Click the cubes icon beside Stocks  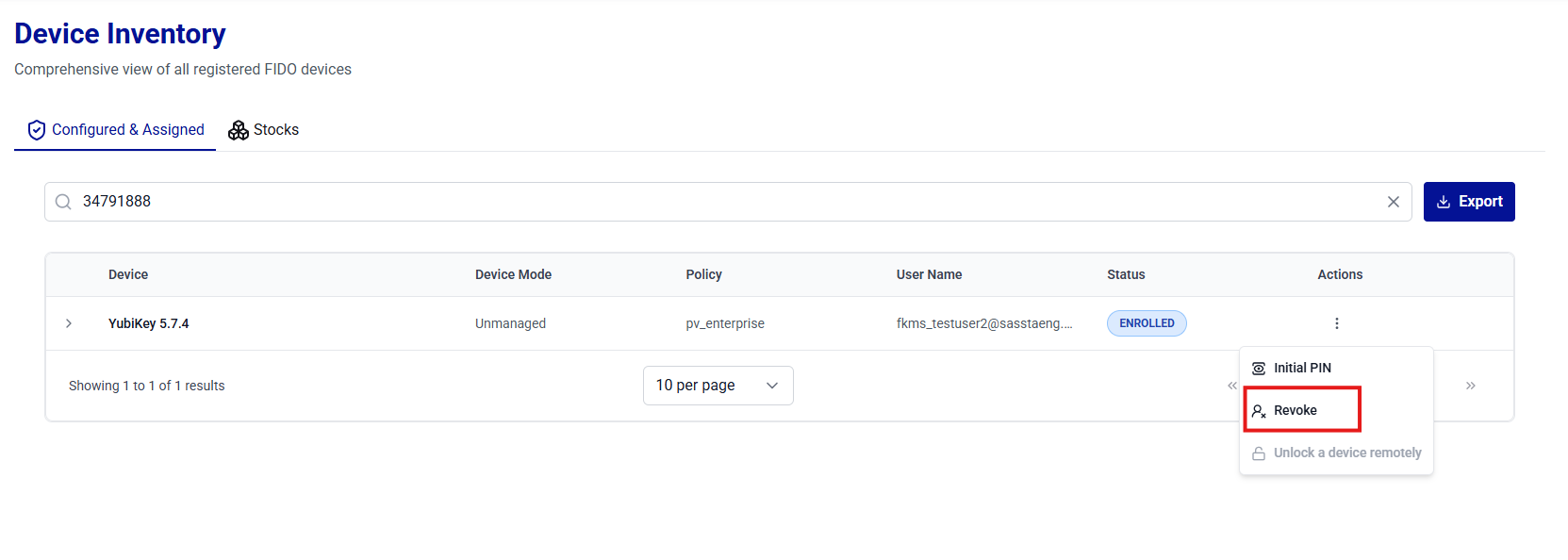click(x=239, y=130)
